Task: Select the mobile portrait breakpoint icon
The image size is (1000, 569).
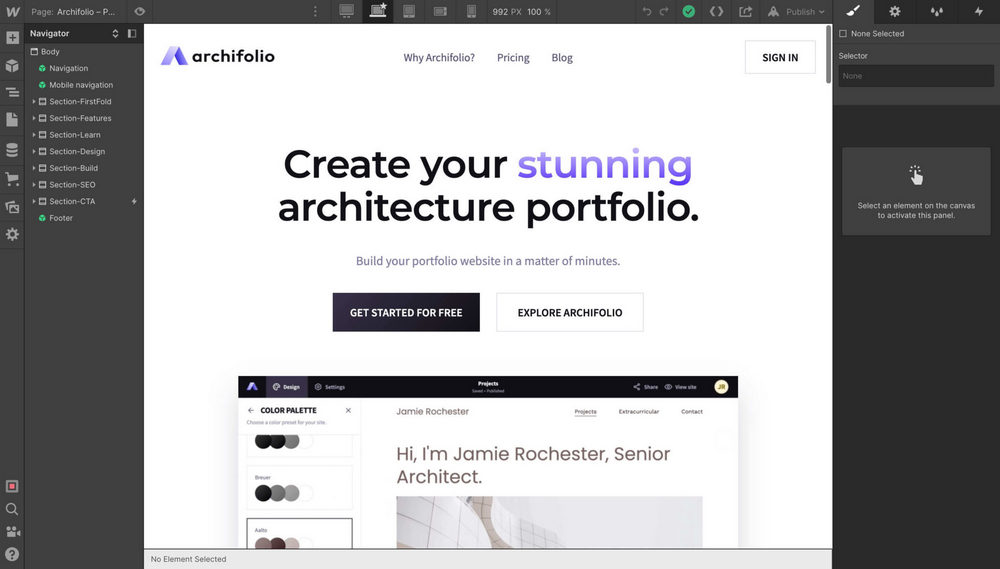Action: pyautogui.click(x=471, y=11)
